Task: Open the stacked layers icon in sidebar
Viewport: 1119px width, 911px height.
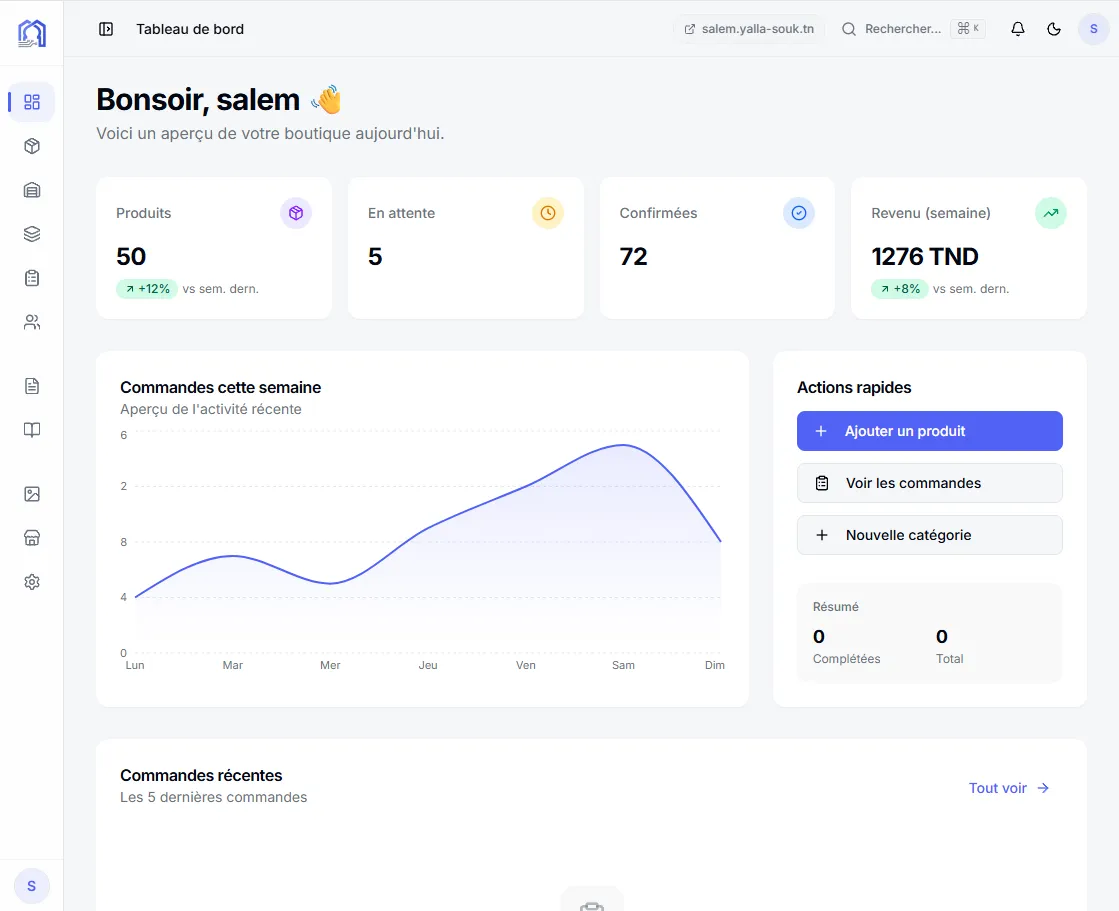Action: [32, 234]
